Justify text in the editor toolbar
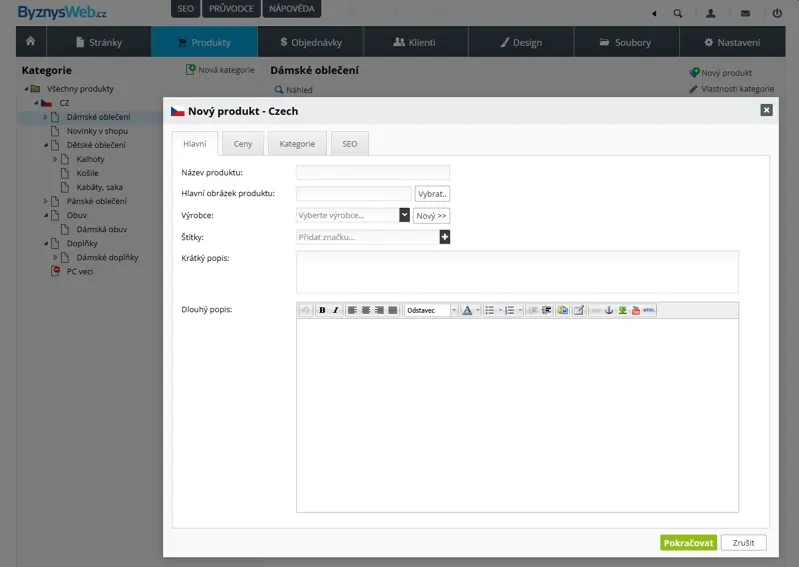Viewport: 799px width, 567px height. (393, 310)
